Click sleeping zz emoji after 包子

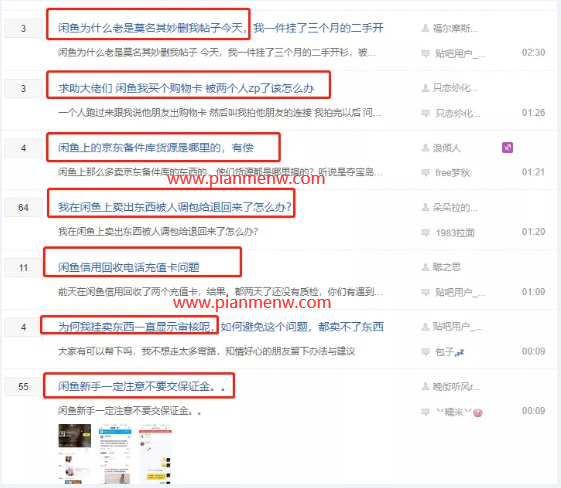(459, 353)
